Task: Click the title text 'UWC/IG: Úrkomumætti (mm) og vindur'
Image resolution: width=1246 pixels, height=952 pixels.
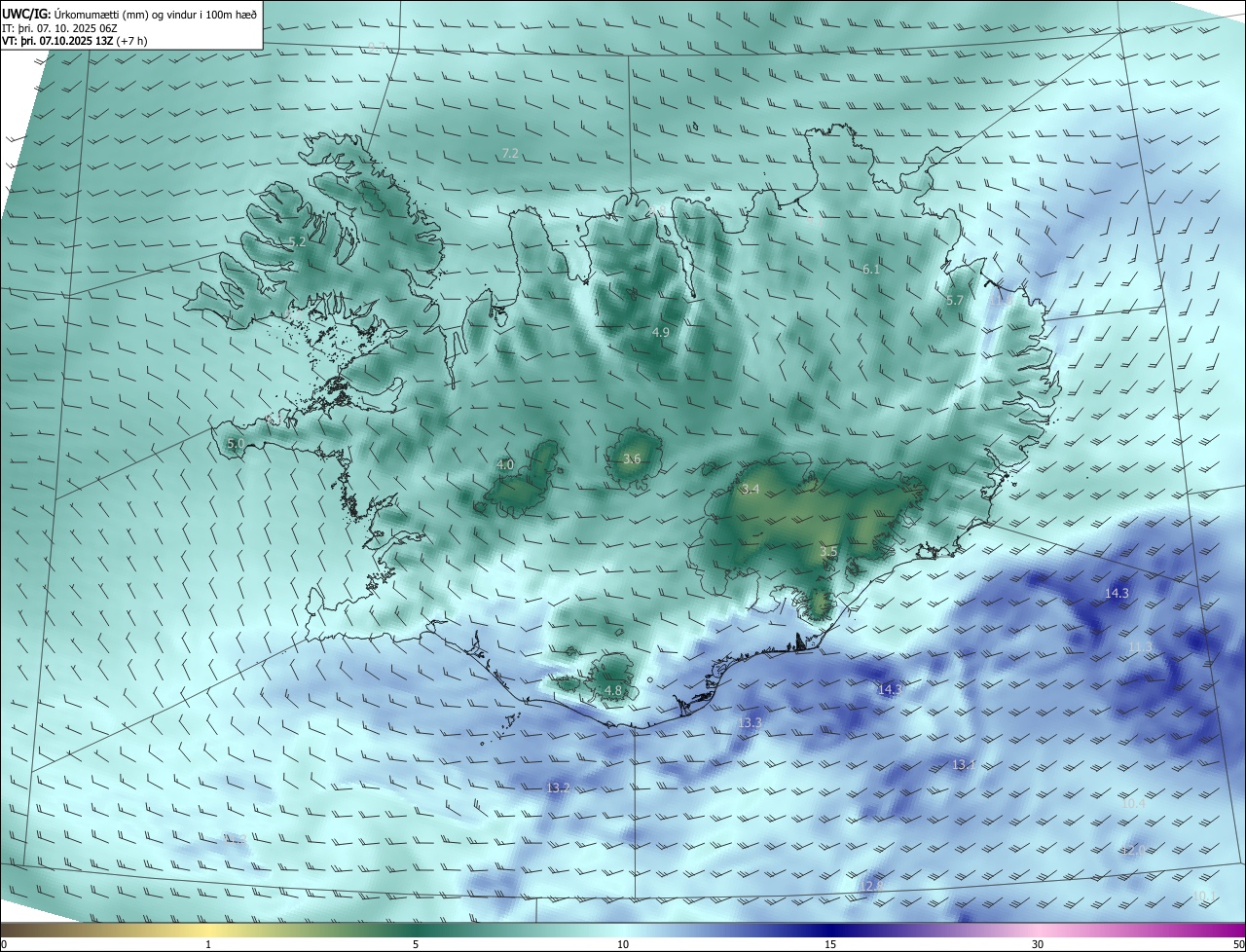Action: 101,14
